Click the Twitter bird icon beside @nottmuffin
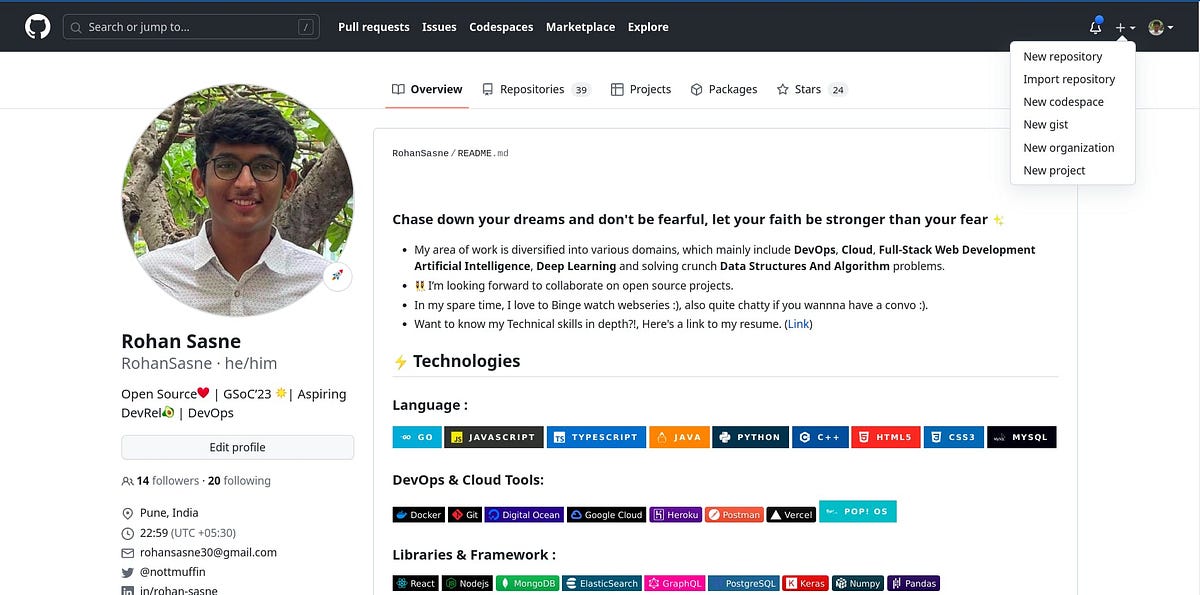Viewport: 1200px width, 595px height. [x=127, y=572]
